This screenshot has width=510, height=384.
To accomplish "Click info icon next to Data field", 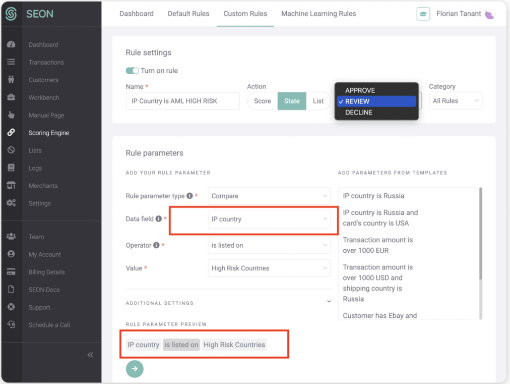I will pos(159,219).
